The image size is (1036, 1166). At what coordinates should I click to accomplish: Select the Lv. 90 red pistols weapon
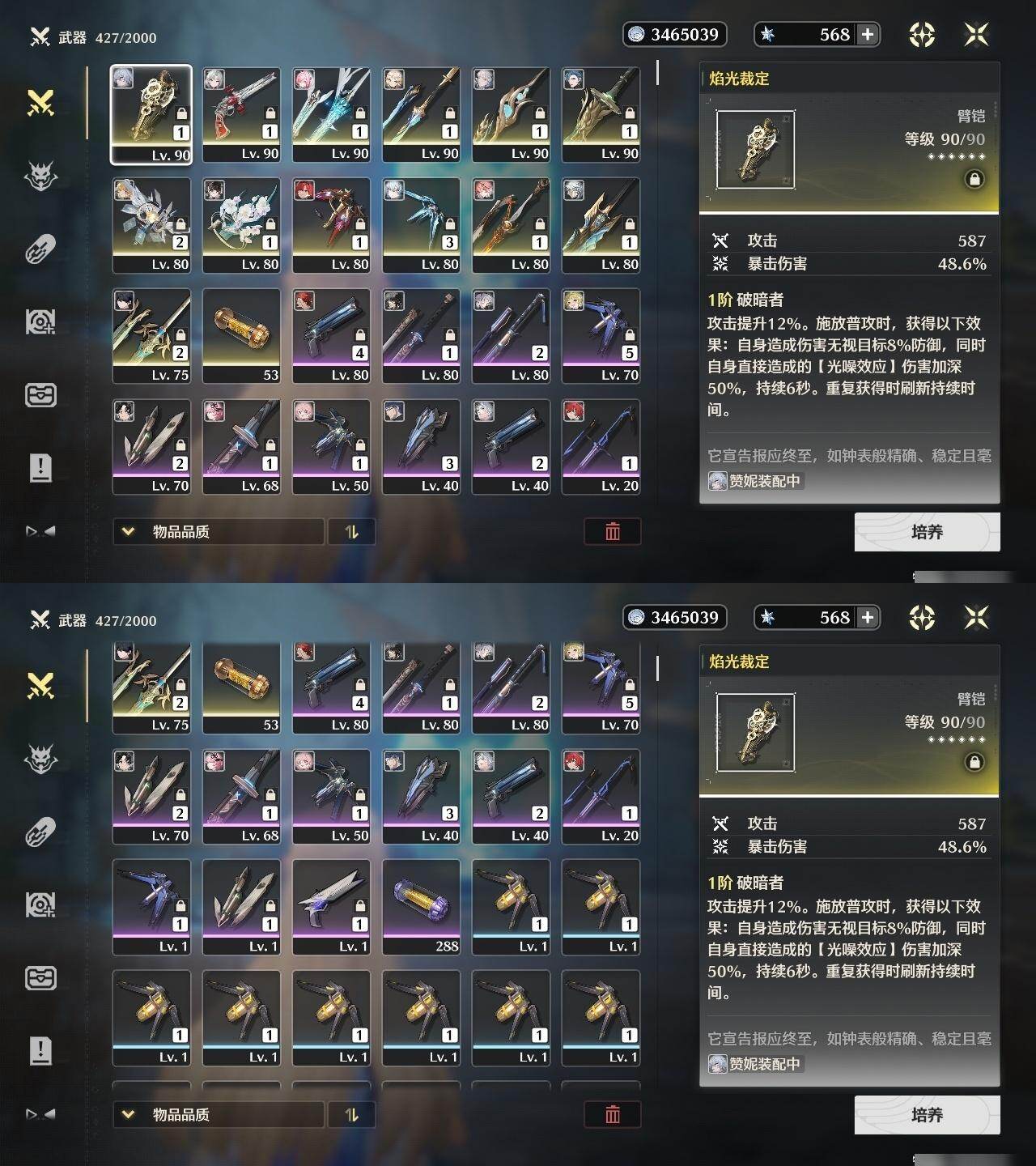point(241,115)
